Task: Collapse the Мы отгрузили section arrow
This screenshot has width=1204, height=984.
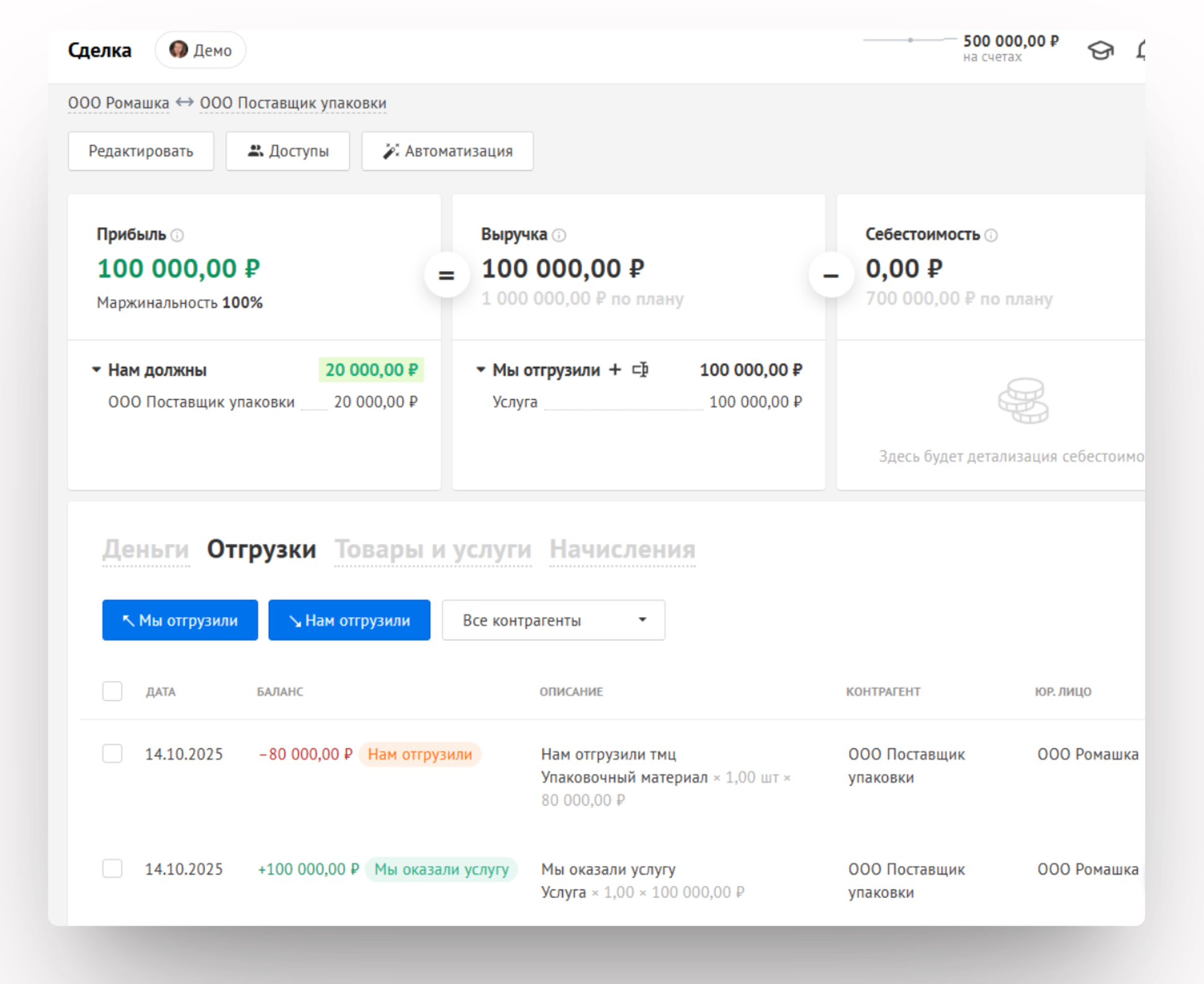Action: [480, 370]
